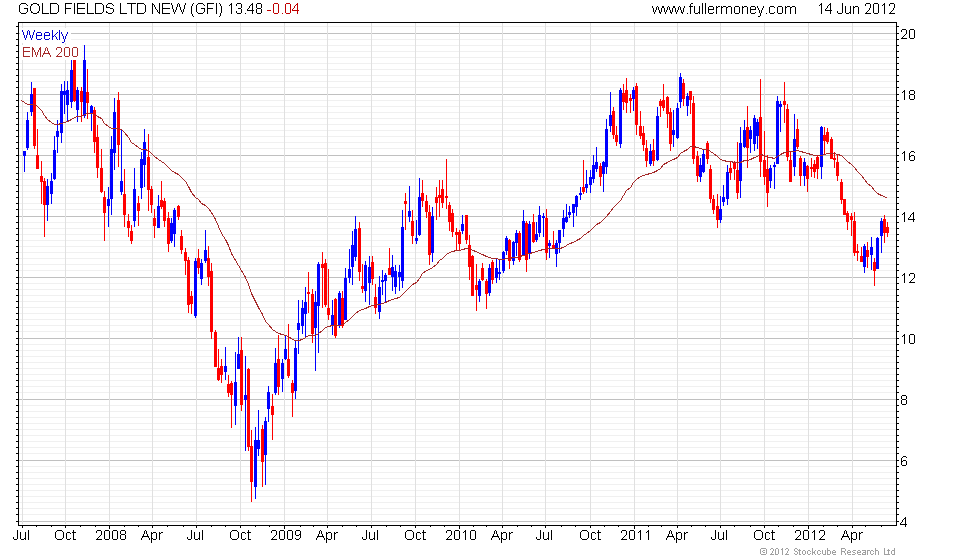980x560 pixels.
Task: Click the candlestick at the late-2008 price low
Action: [252, 464]
